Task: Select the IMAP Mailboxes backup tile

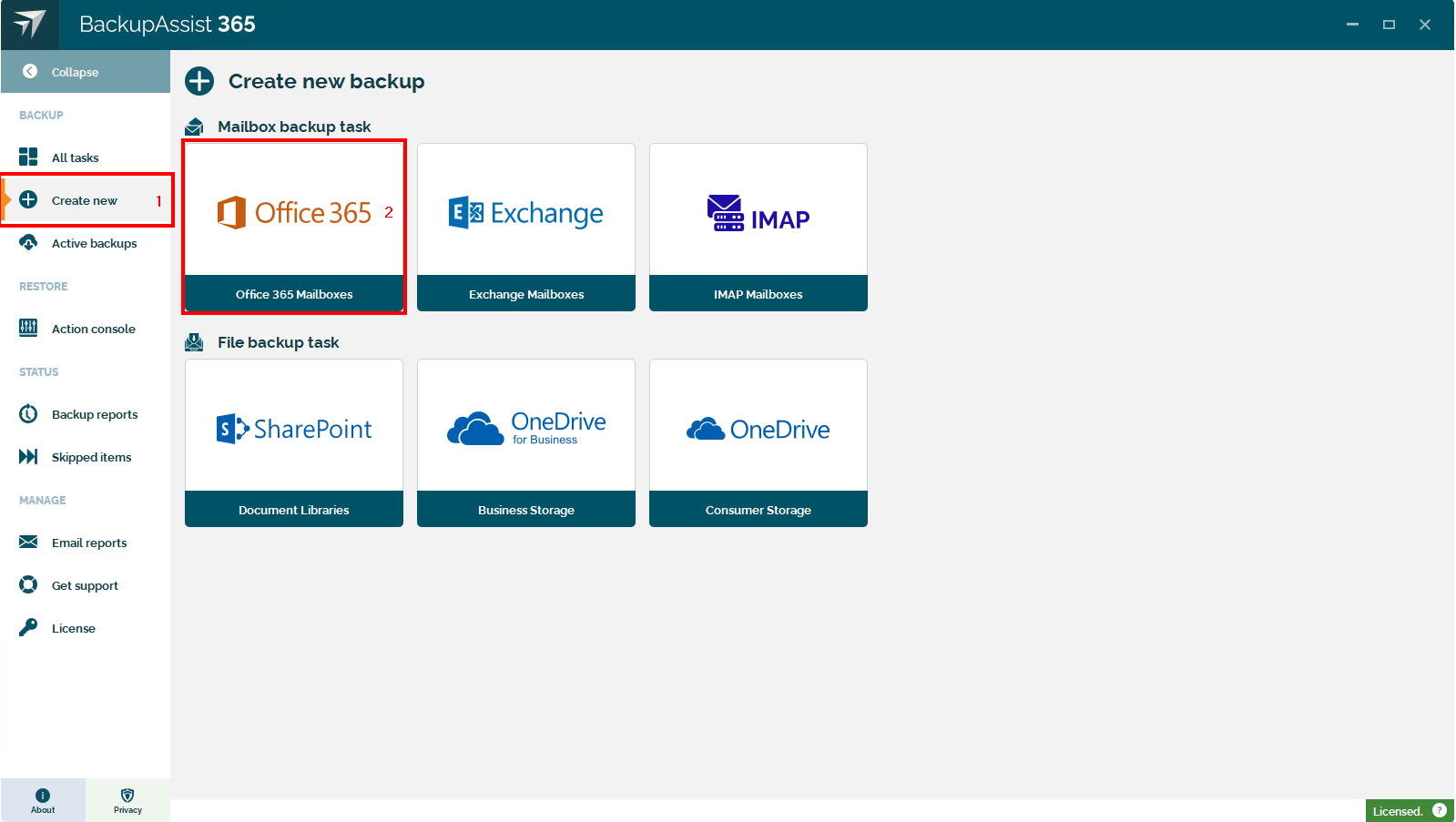Action: pos(758,227)
